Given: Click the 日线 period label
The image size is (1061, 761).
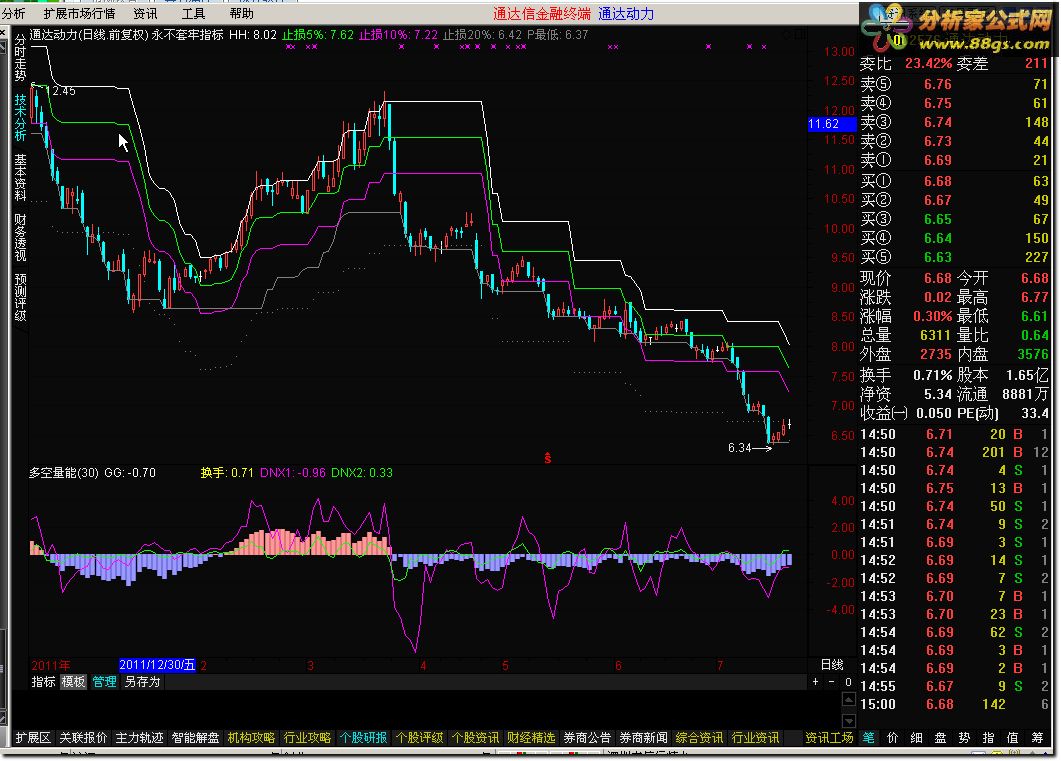Looking at the screenshot, I should 832,664.
